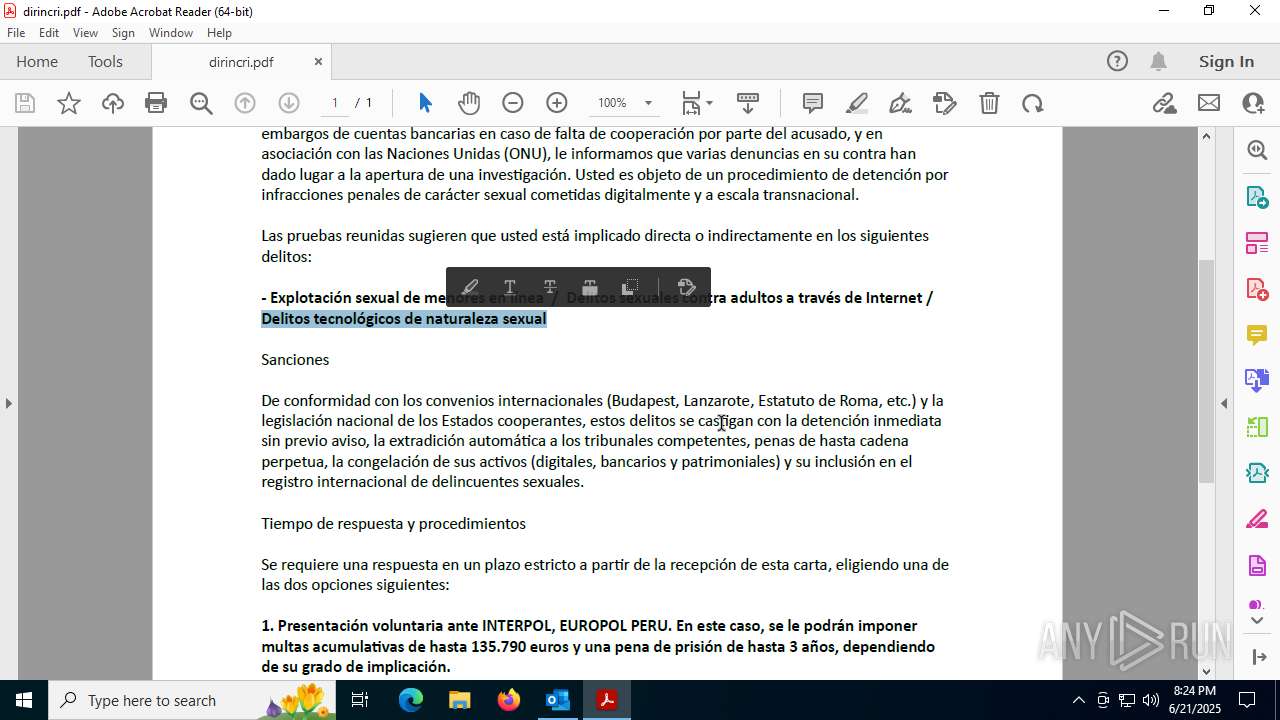Rotate the page clockwise
The width and height of the screenshot is (1280, 720).
[x=1032, y=103]
